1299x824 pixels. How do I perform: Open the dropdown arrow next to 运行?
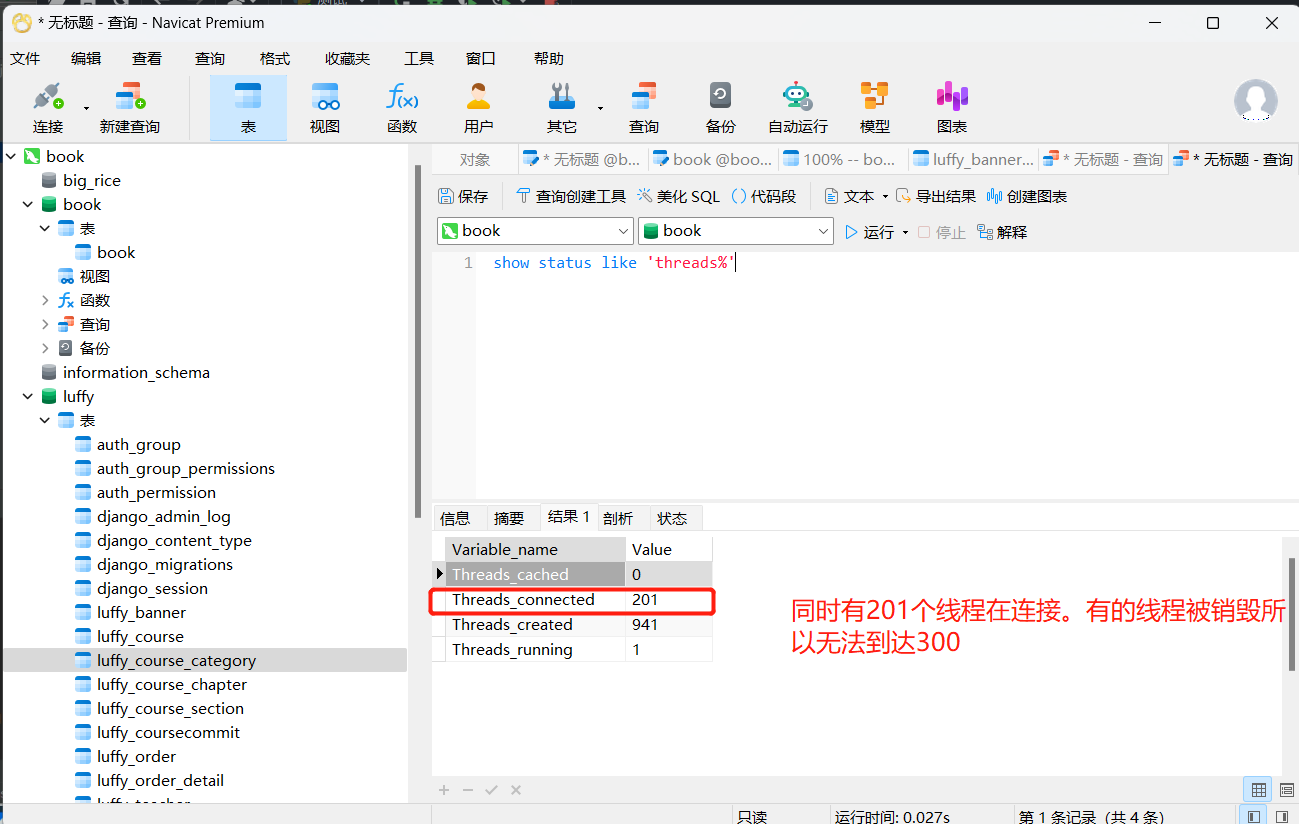(x=905, y=232)
